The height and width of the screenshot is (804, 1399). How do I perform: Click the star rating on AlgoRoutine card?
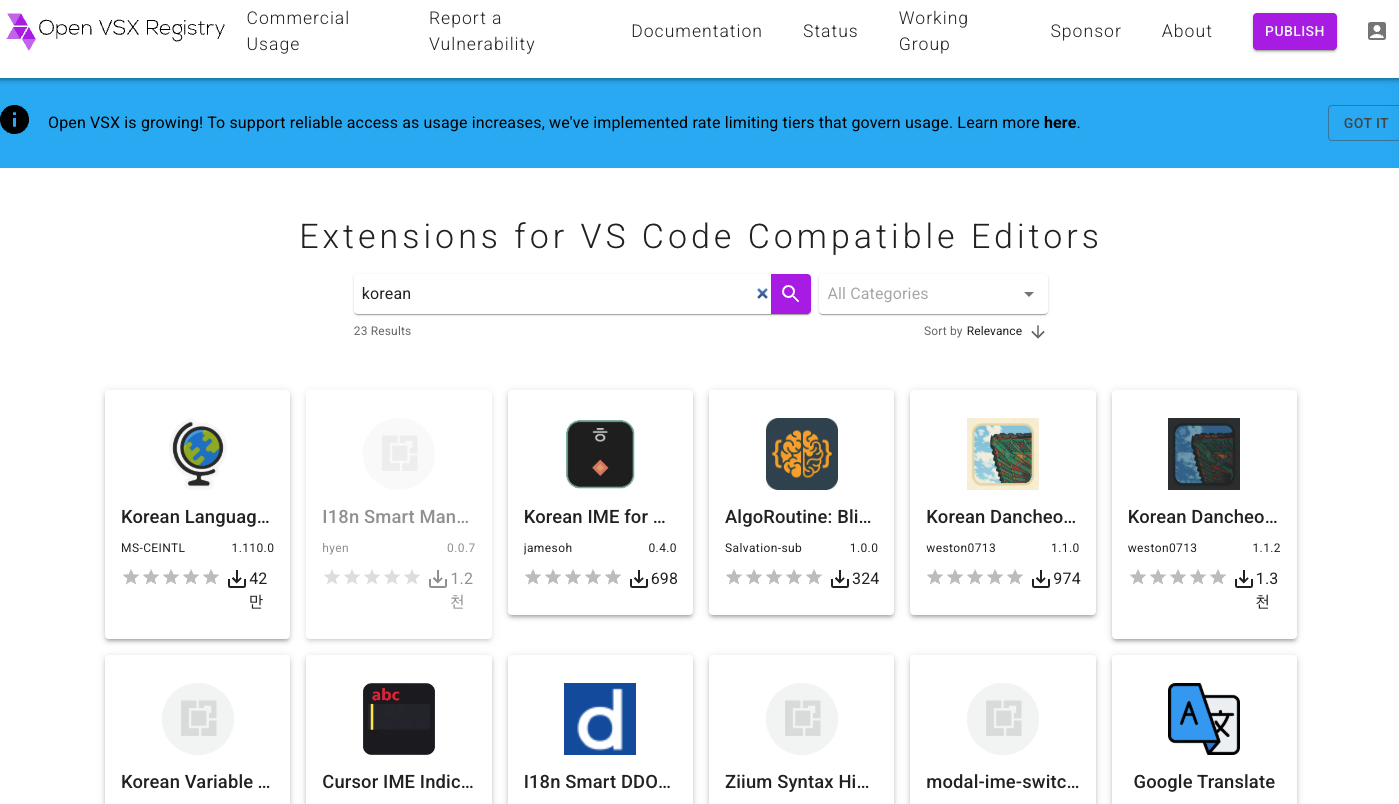coord(774,578)
